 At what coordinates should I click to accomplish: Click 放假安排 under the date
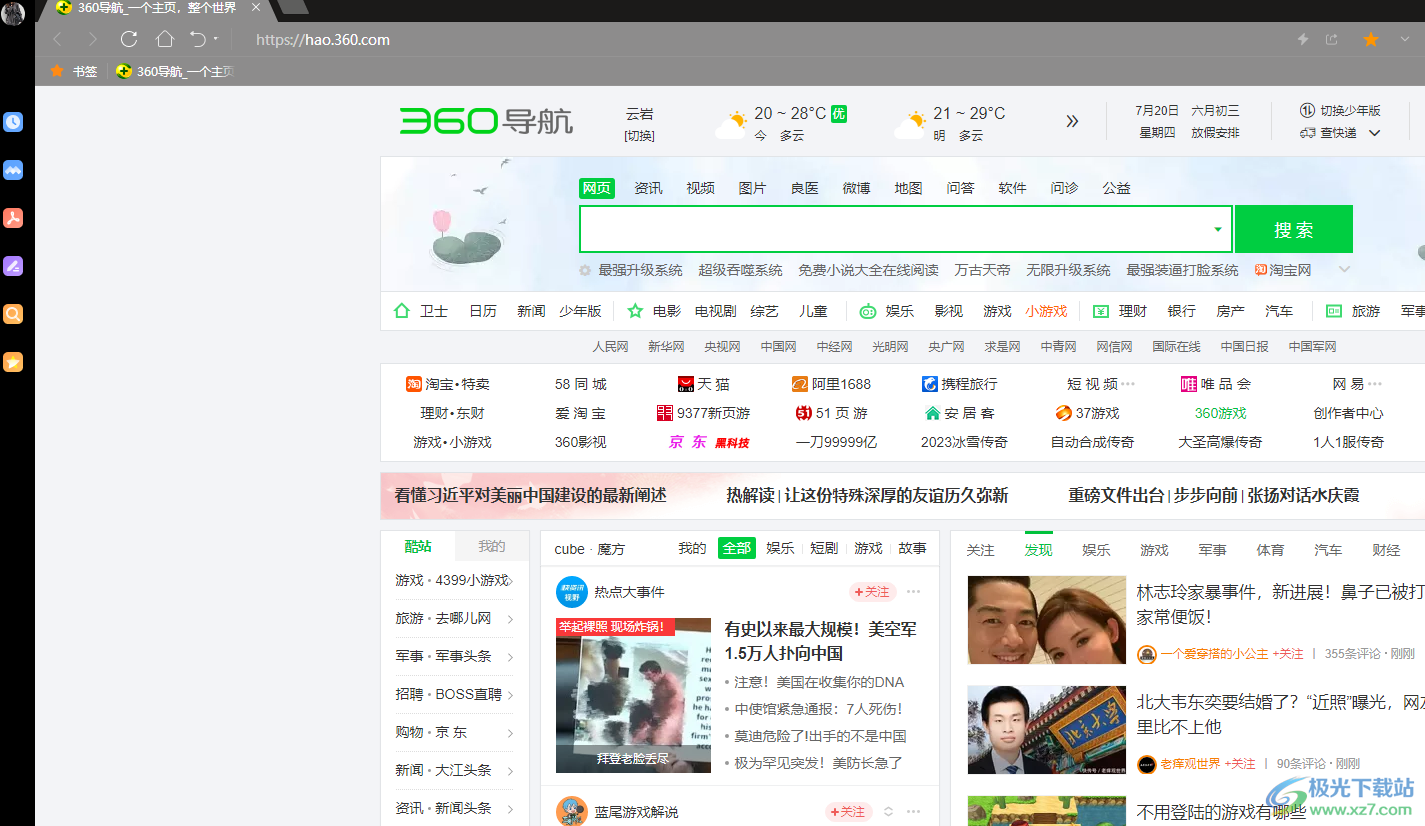(x=1215, y=133)
